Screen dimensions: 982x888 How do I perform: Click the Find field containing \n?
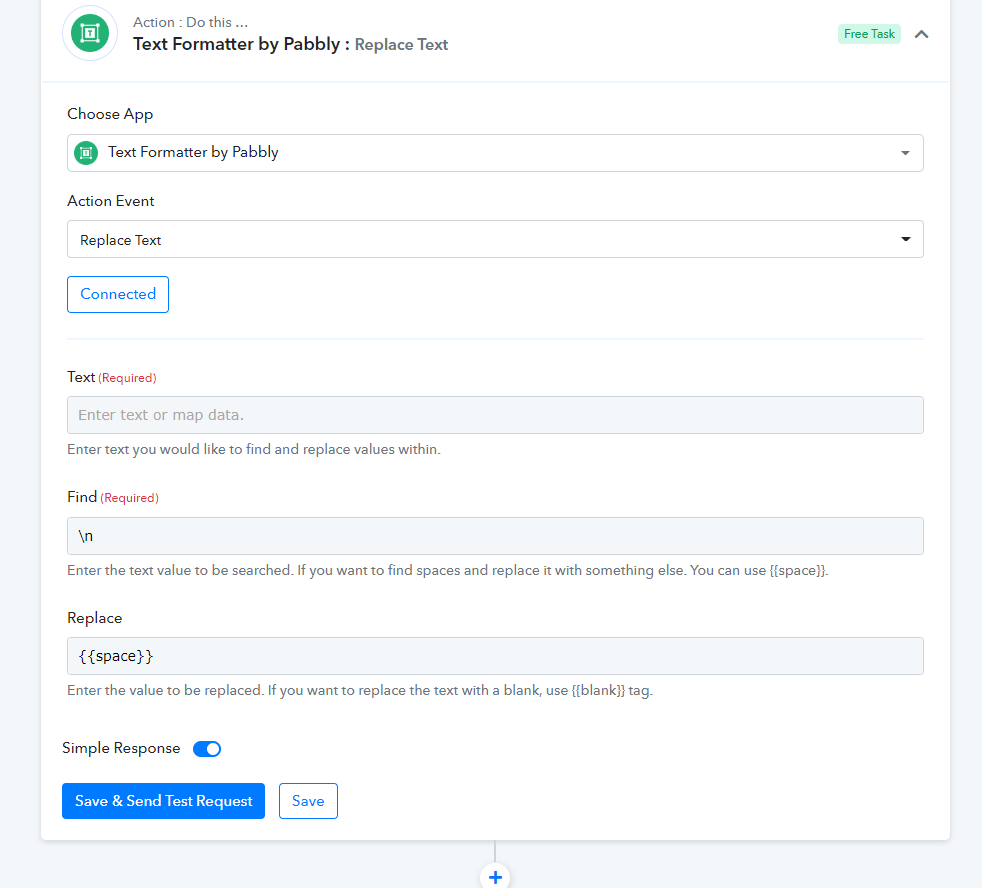[495, 536]
